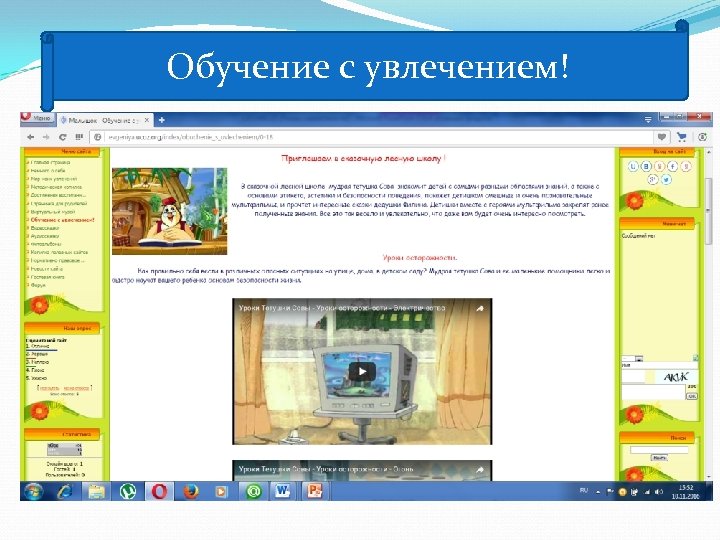Open the highlighted Обучение с увлечением! link
The width and height of the screenshot is (720, 540).
[x=62, y=220]
